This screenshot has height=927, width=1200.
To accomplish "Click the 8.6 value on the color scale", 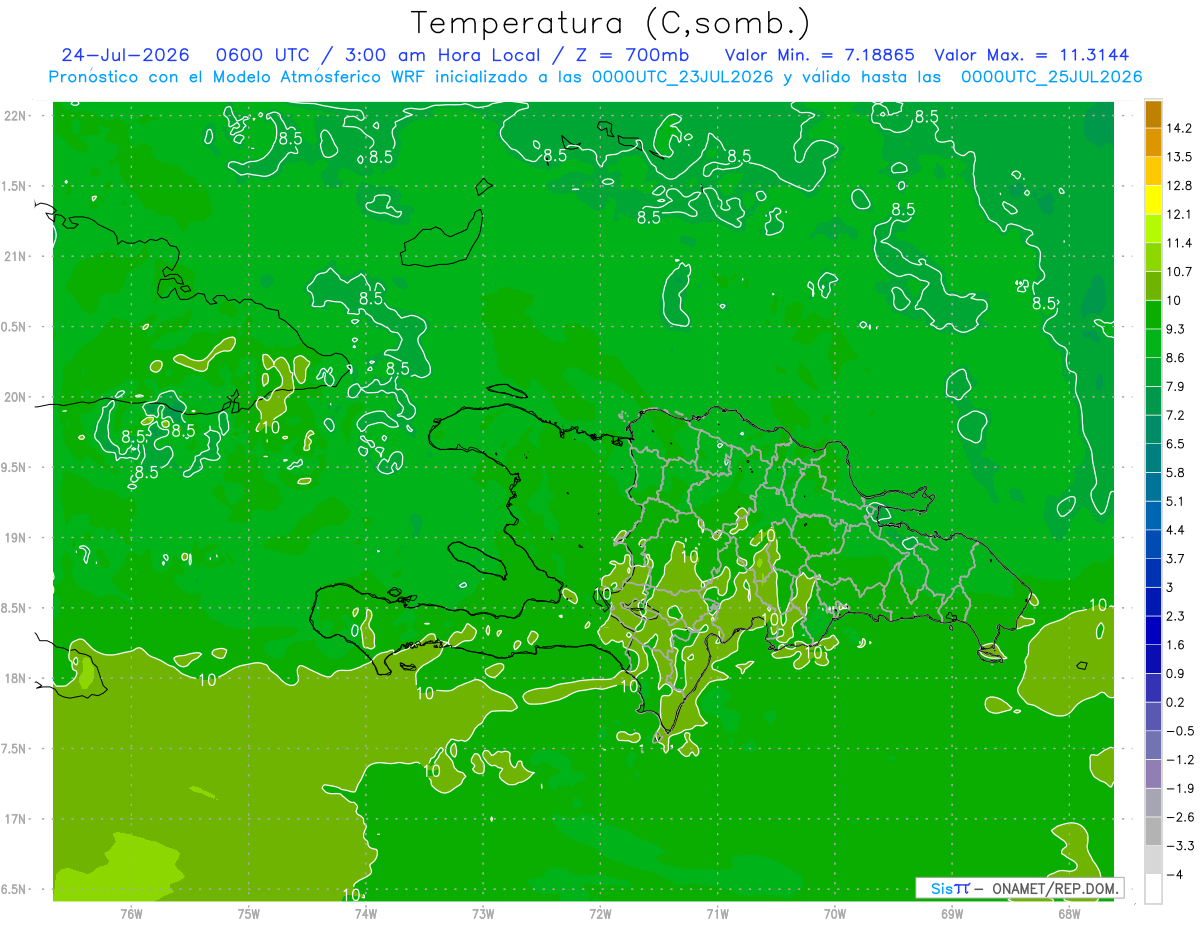I will pyautogui.click(x=1175, y=358).
